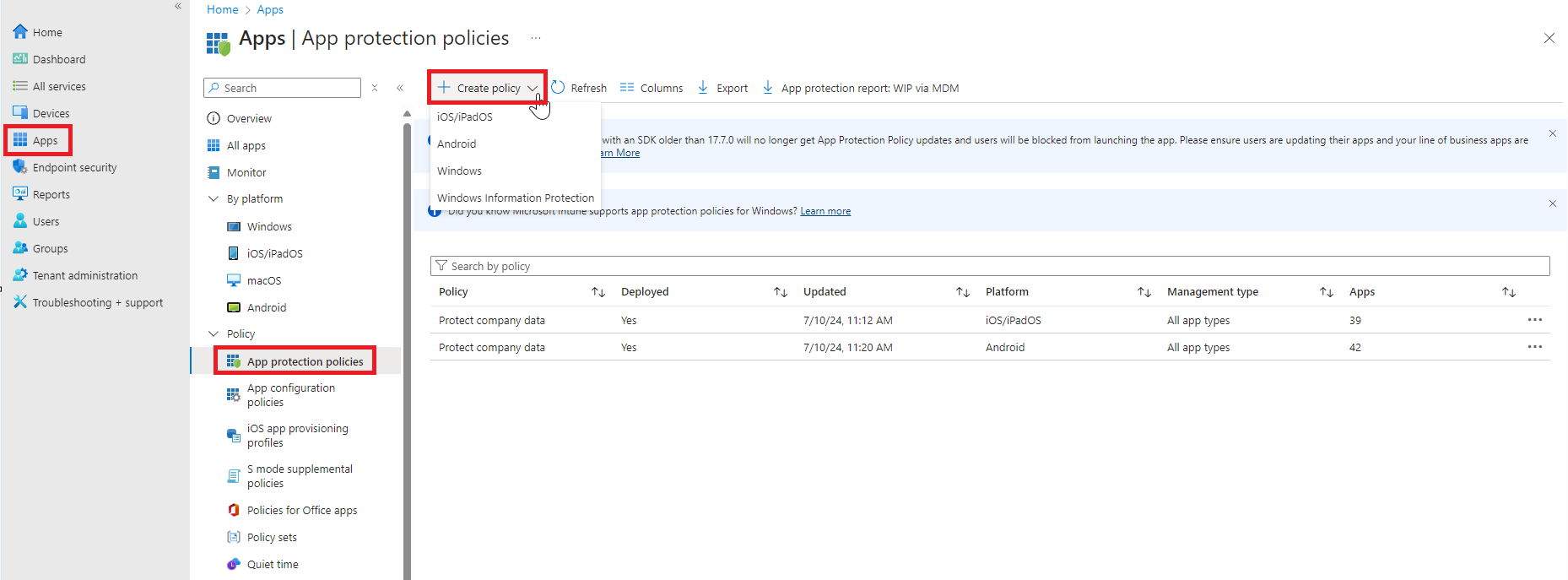Sort by Platform column arrows
This screenshot has height=580, width=1568.
[1144, 292]
